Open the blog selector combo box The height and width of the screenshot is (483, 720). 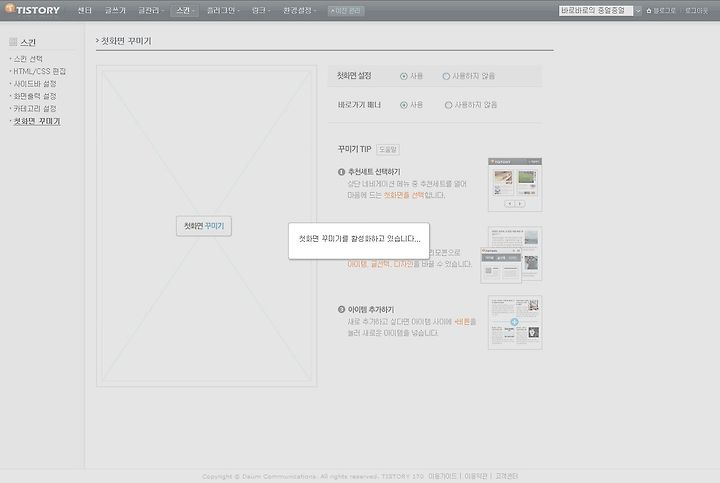click(x=600, y=11)
